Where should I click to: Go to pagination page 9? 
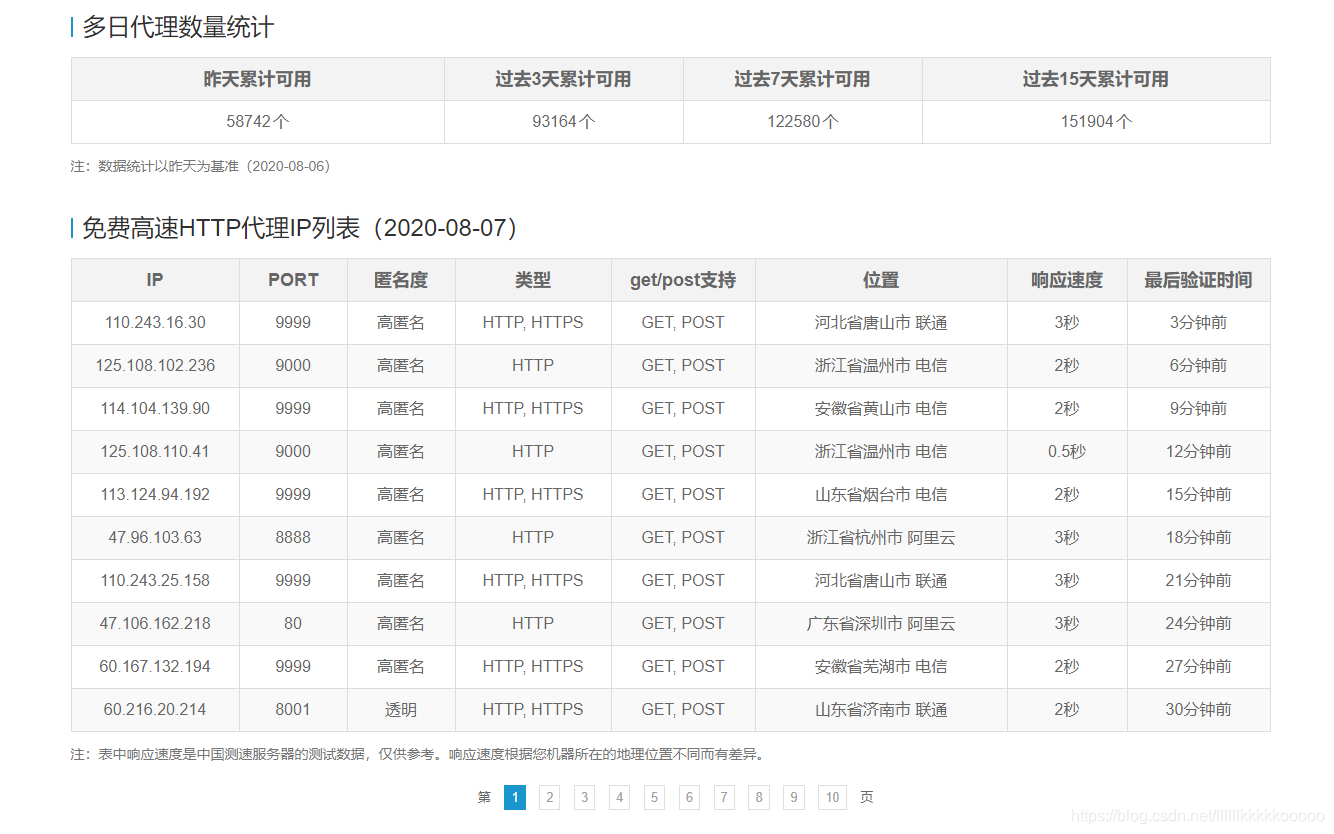794,797
